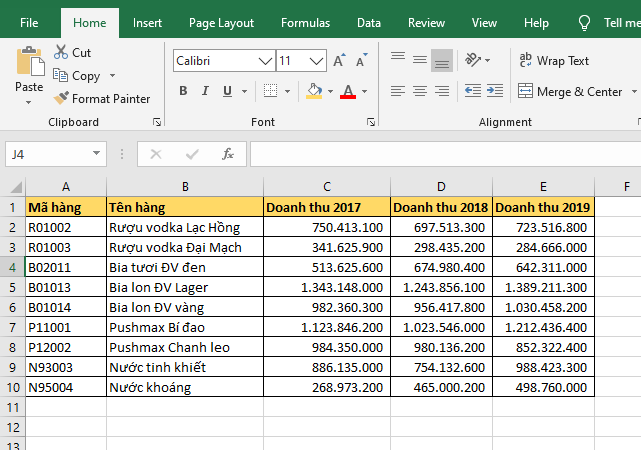Viewport: 641px width, 450px height.
Task: Open the Page Layout tab
Action: click(221, 23)
